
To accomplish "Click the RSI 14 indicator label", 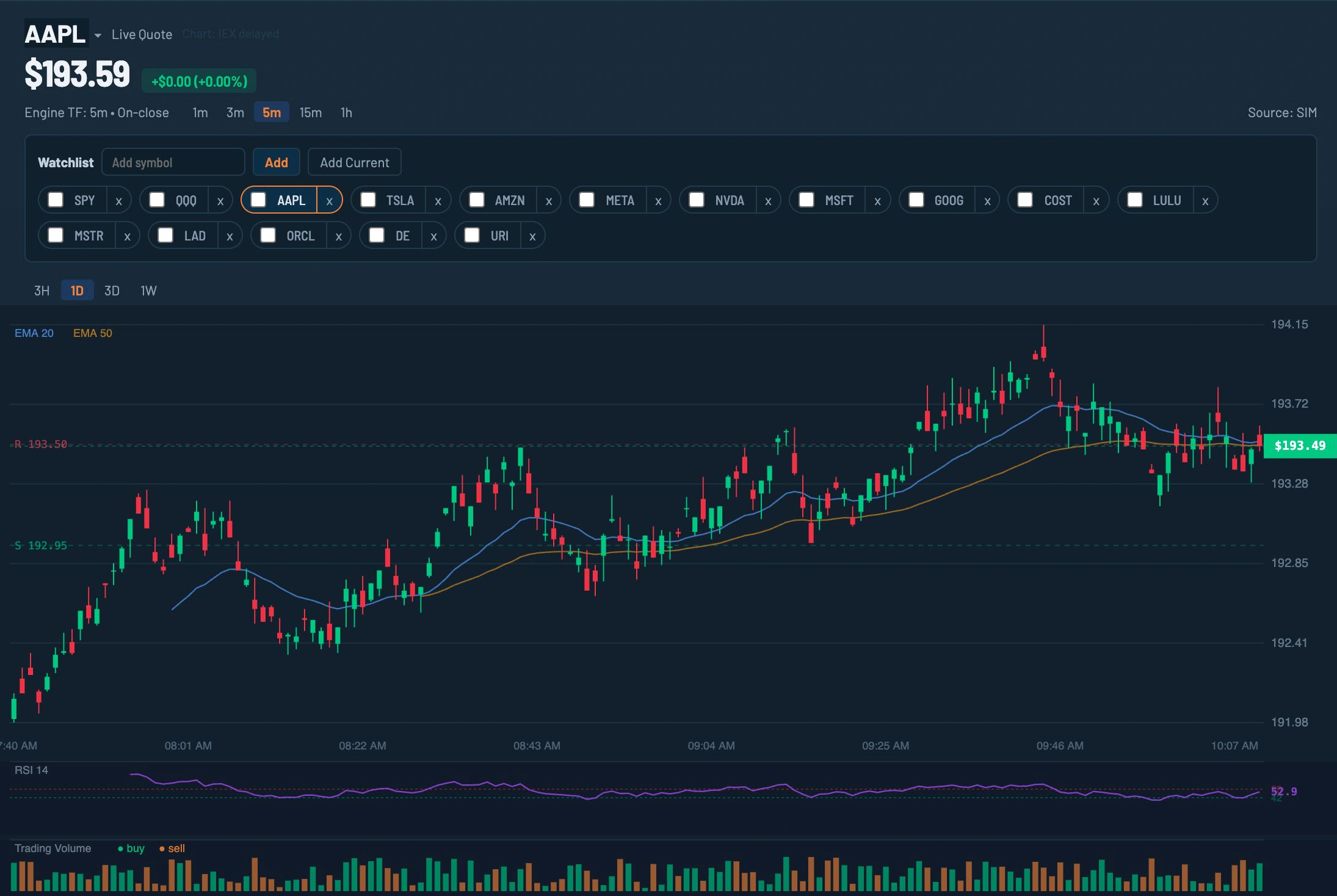I will 31,770.
